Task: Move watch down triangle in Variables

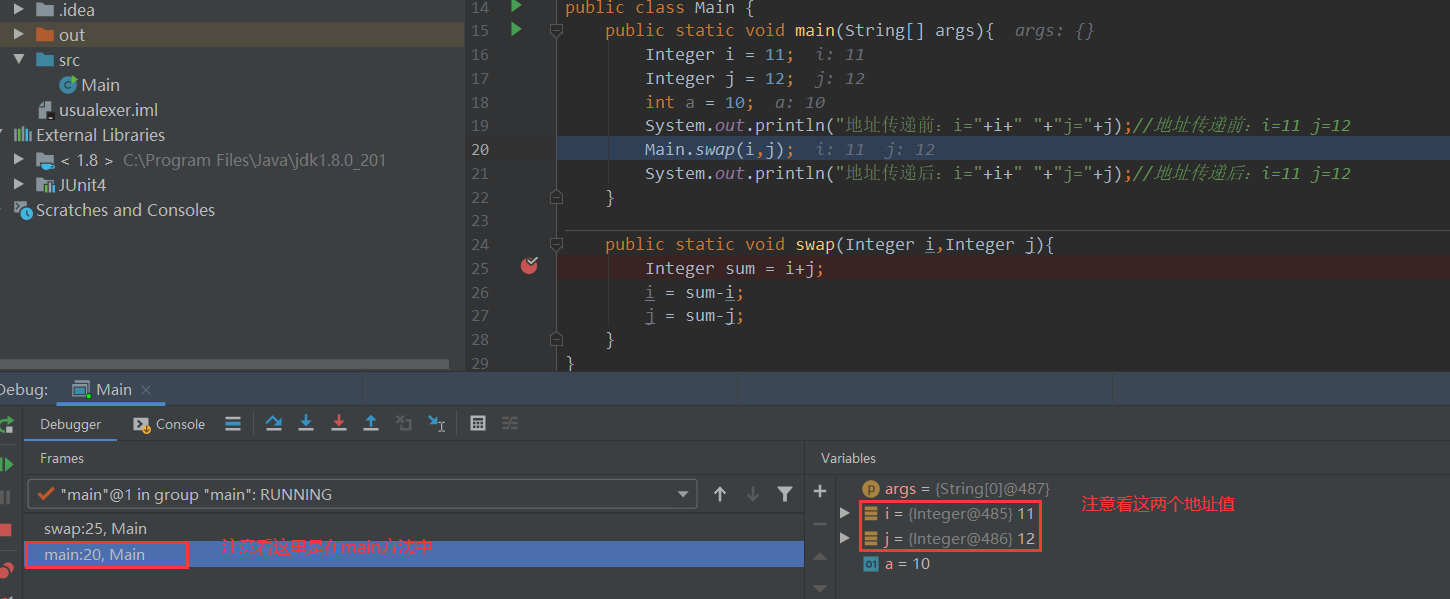Action: (820, 588)
